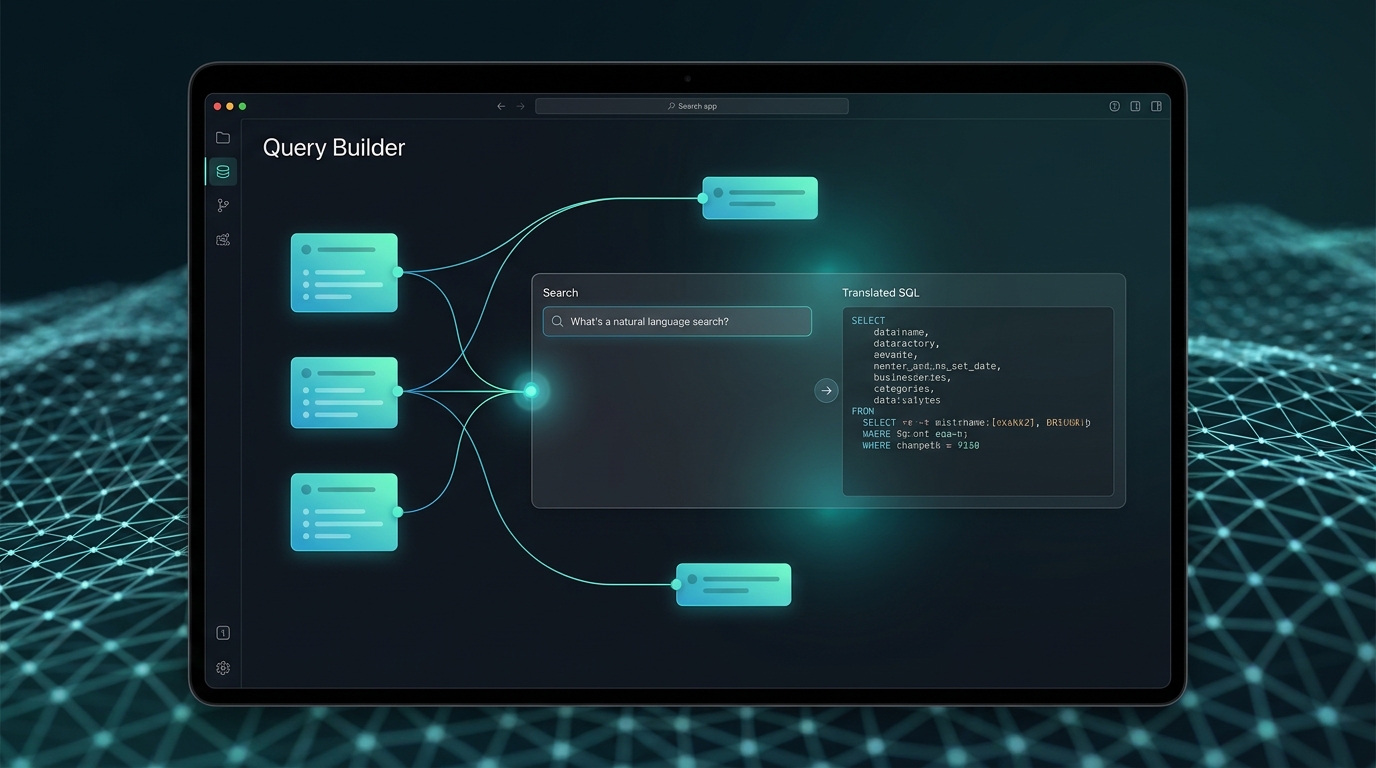Image resolution: width=1376 pixels, height=768 pixels.
Task: Select the top-left table node card
Action: (344, 273)
